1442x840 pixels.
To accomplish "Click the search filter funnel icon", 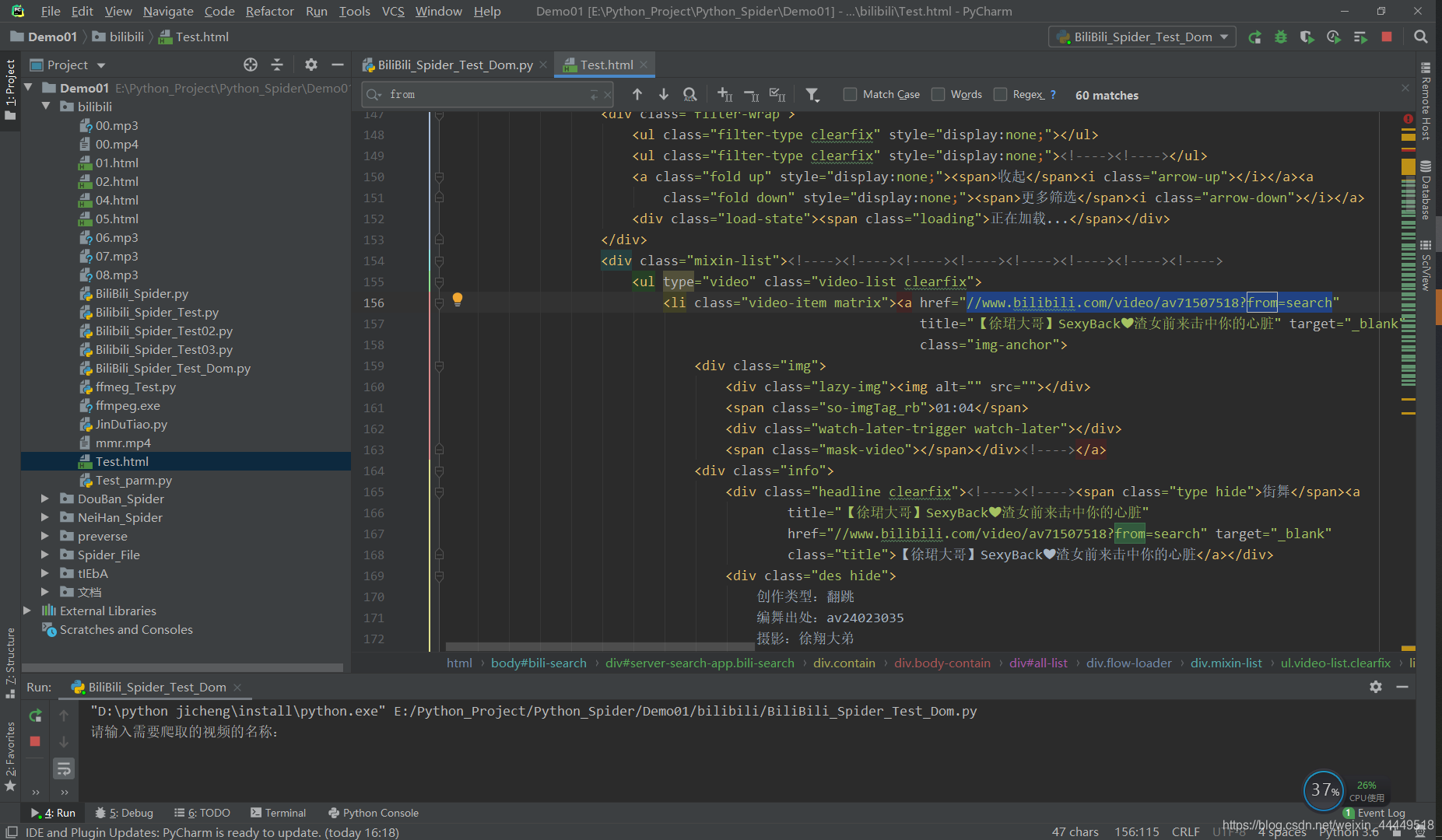I will coord(812,94).
